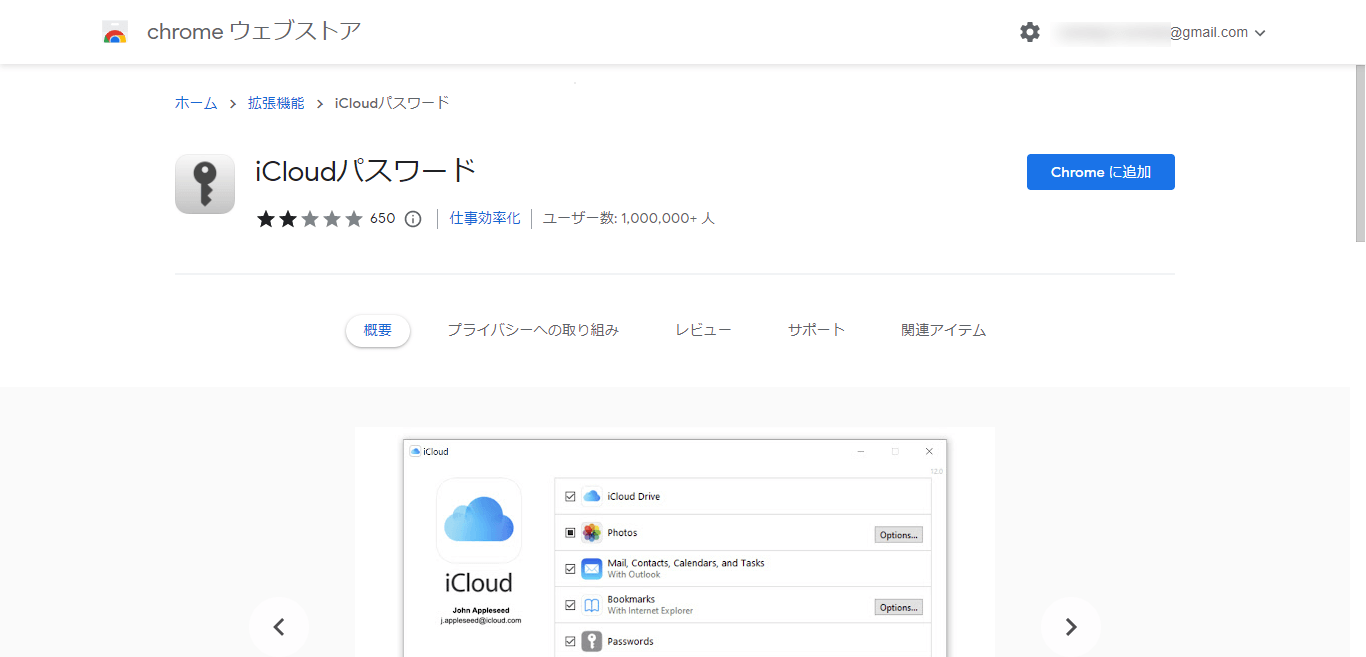This screenshot has width=1366, height=657.
Task: Open 拡張機能 breadcrumb link
Action: 276,103
